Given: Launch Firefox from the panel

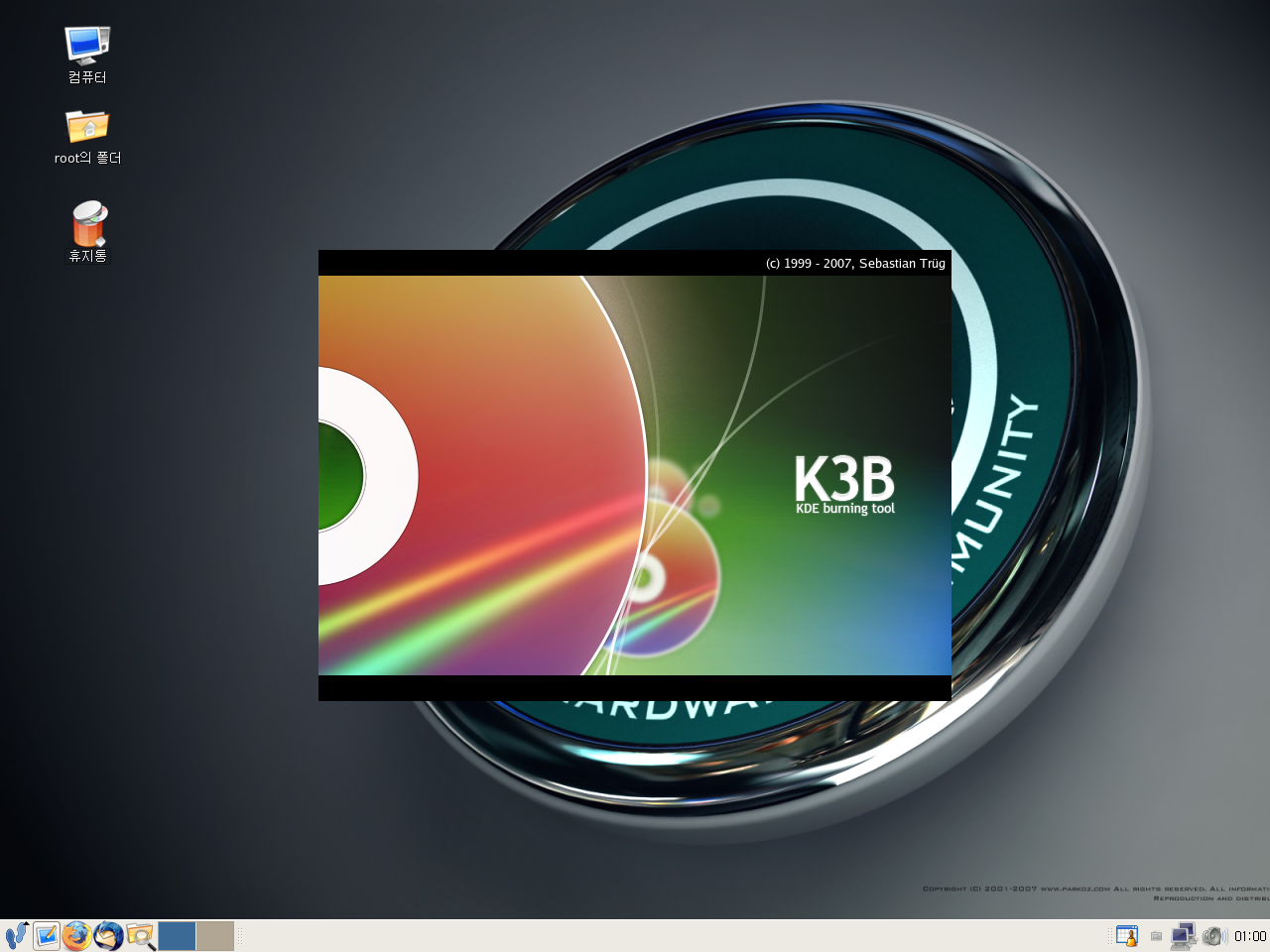Looking at the screenshot, I should click(77, 935).
